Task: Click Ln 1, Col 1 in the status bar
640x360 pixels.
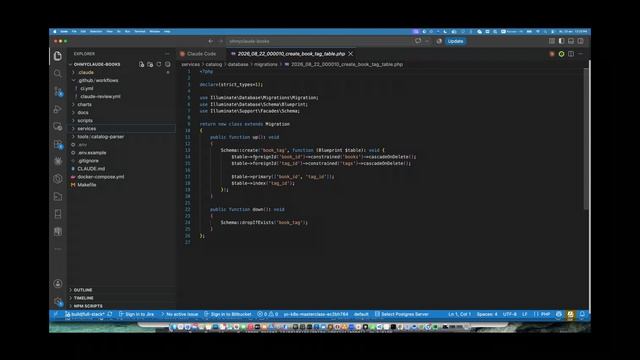Action: click(460, 314)
